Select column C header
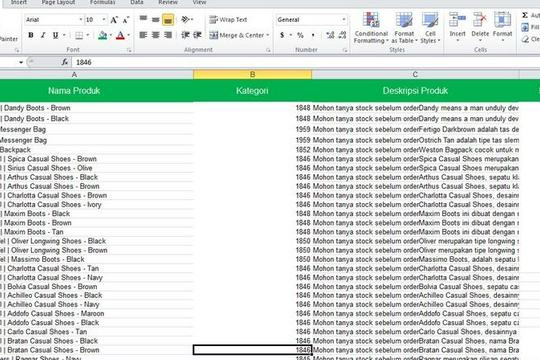Viewport: 540px width, 360px height. click(415, 74)
